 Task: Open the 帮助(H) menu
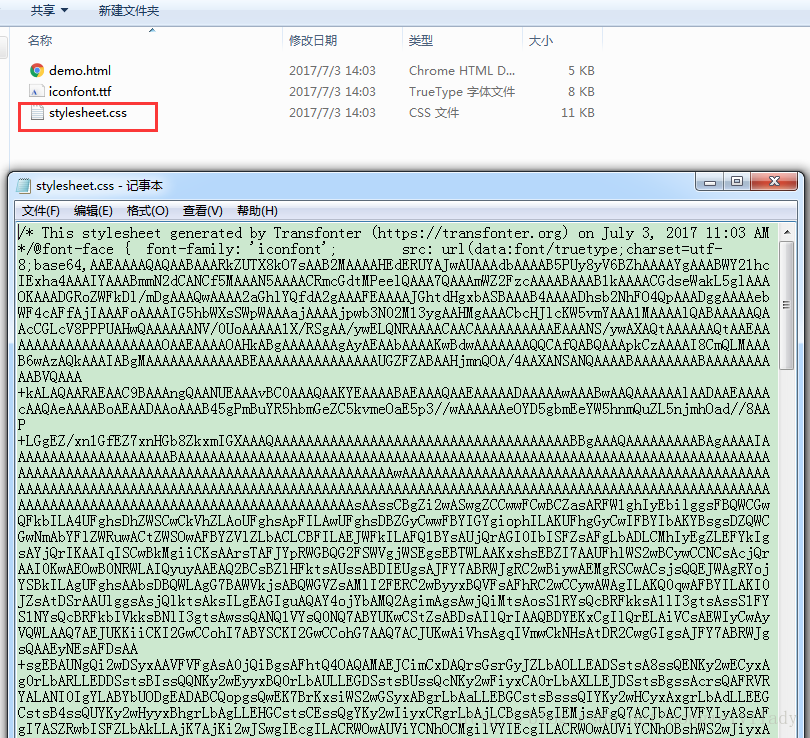(x=257, y=211)
